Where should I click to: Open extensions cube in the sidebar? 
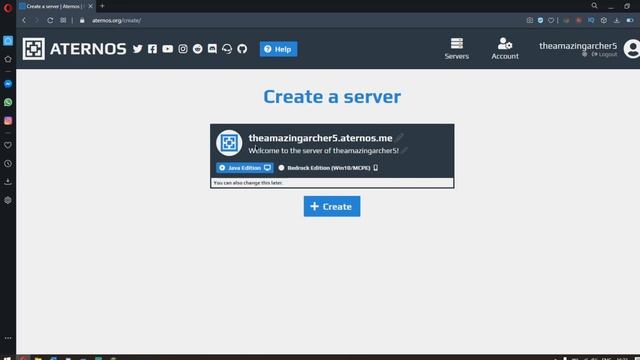(8, 200)
